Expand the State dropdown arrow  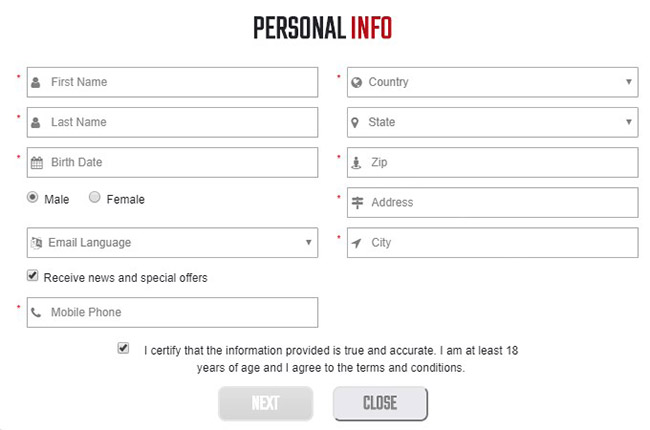coord(629,122)
